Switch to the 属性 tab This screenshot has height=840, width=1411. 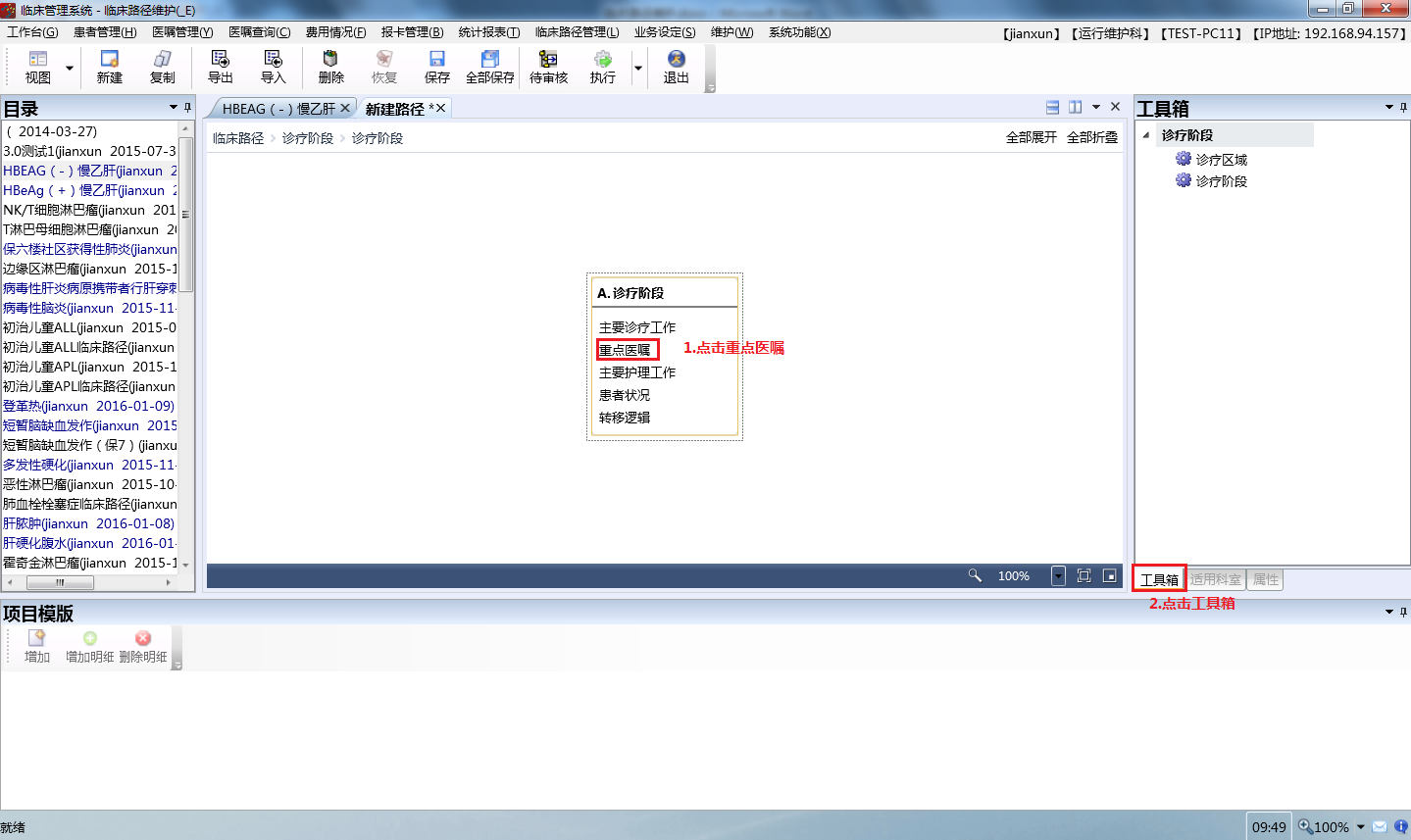click(x=1266, y=579)
